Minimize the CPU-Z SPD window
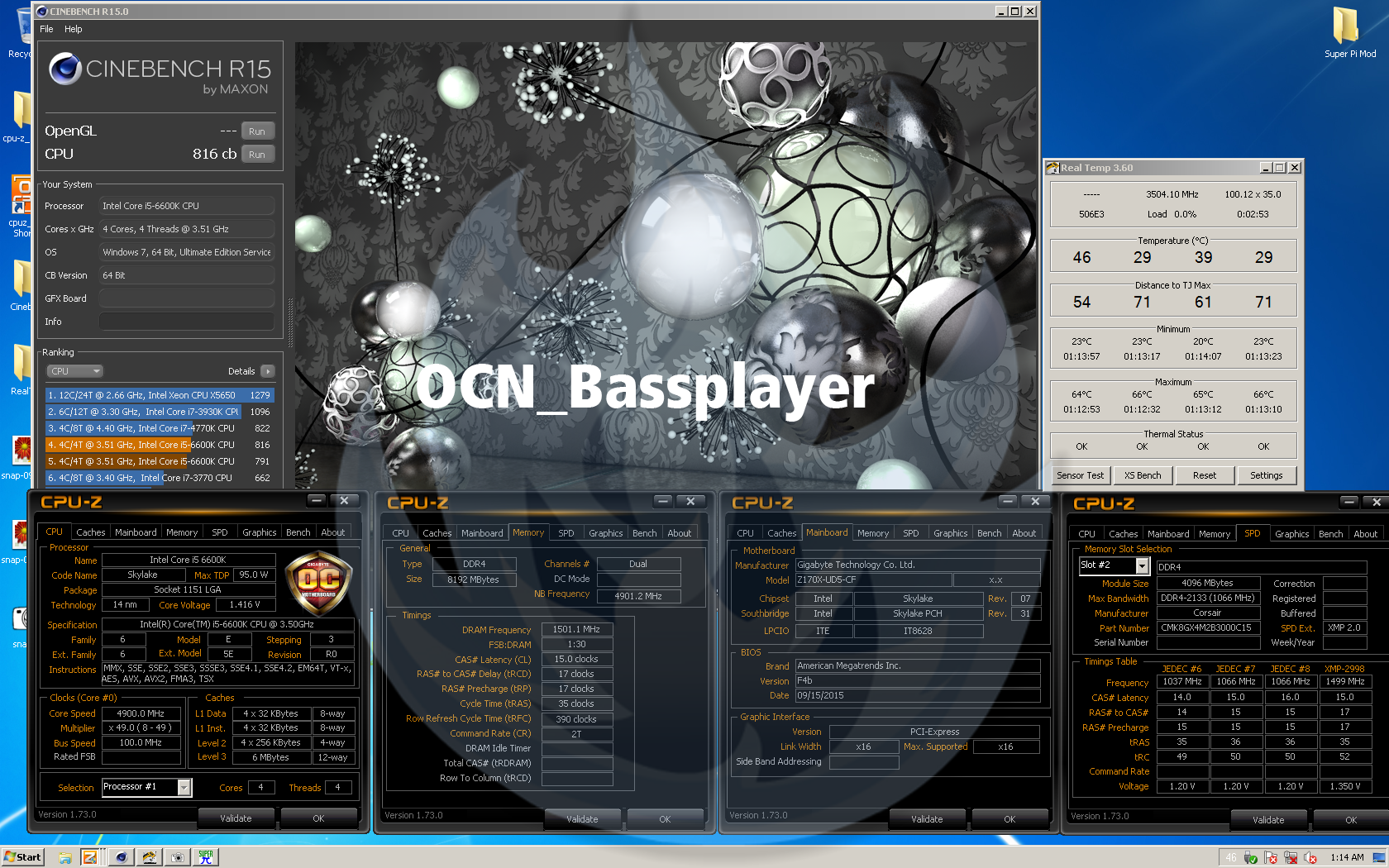 point(1349,503)
